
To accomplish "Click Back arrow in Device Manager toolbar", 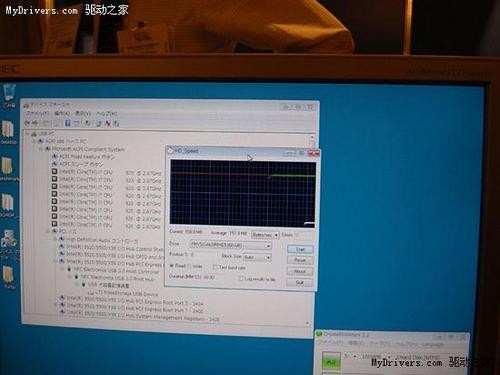I will tap(27, 123).
